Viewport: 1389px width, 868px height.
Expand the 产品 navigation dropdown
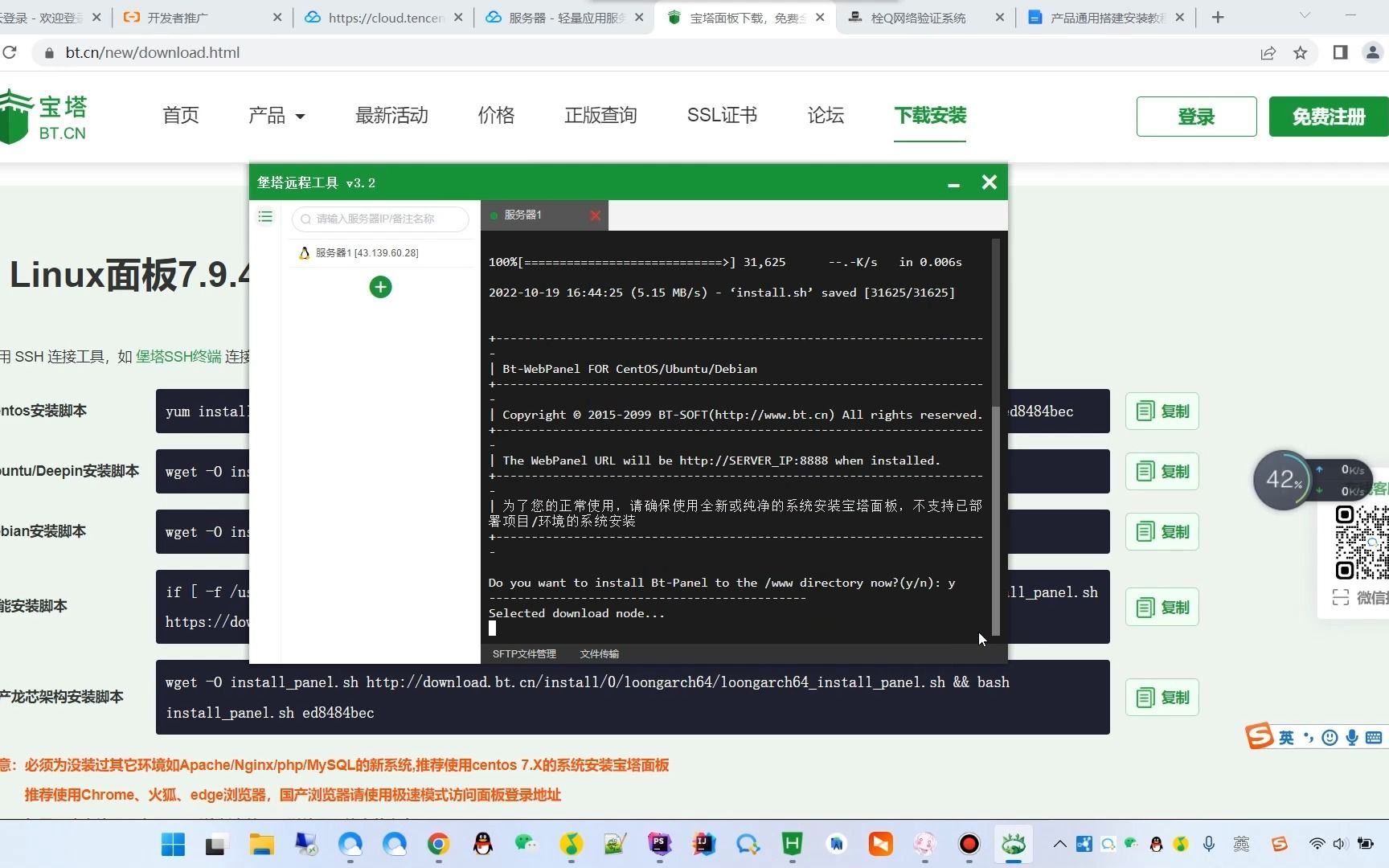tap(277, 115)
